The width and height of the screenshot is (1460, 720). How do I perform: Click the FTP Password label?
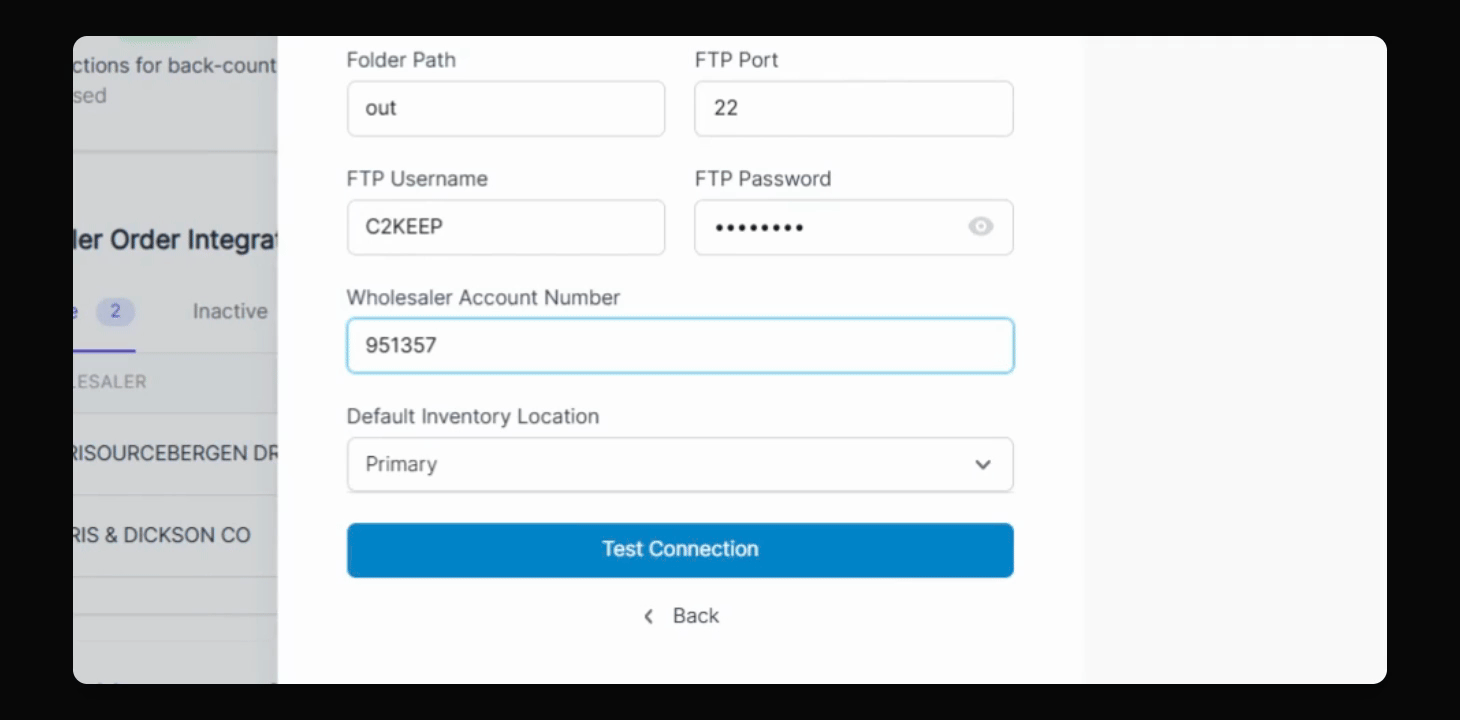point(762,178)
